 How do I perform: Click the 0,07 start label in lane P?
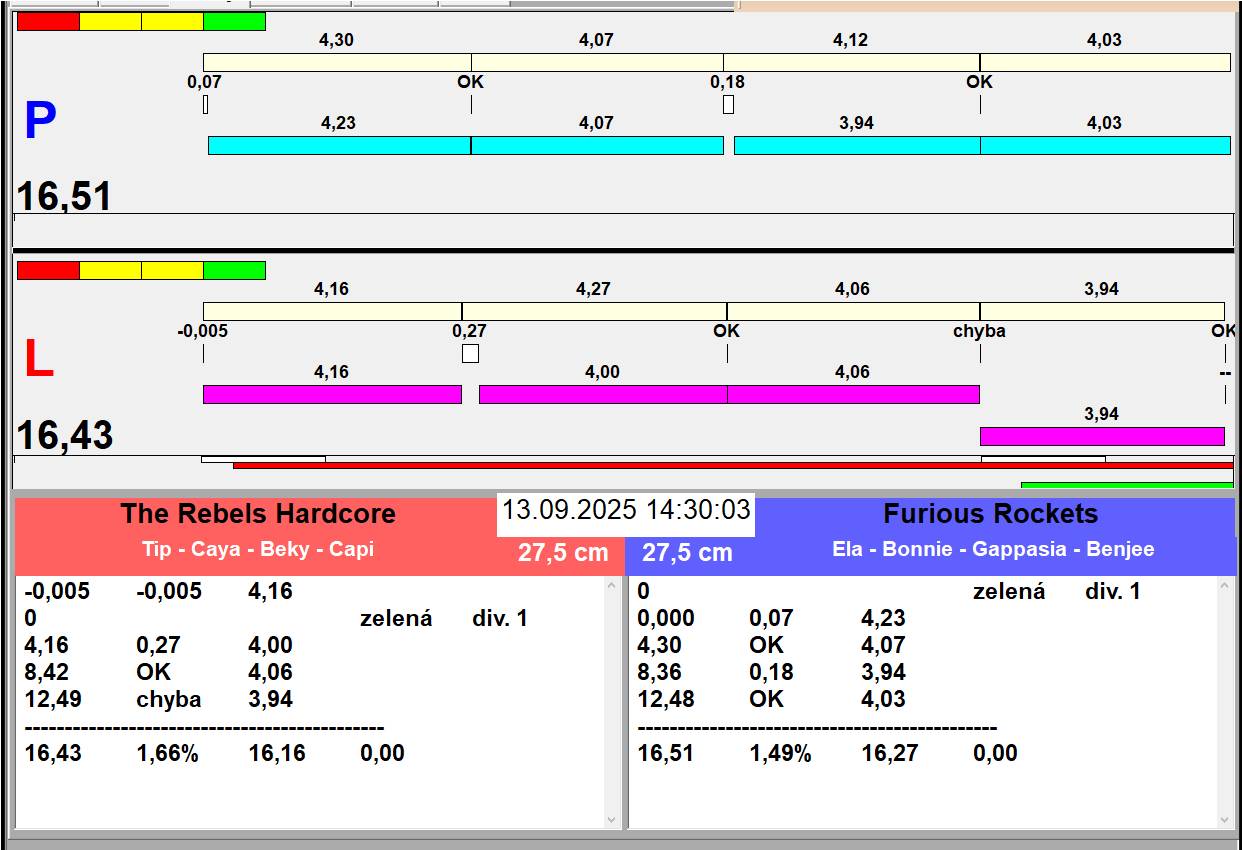[x=204, y=82]
